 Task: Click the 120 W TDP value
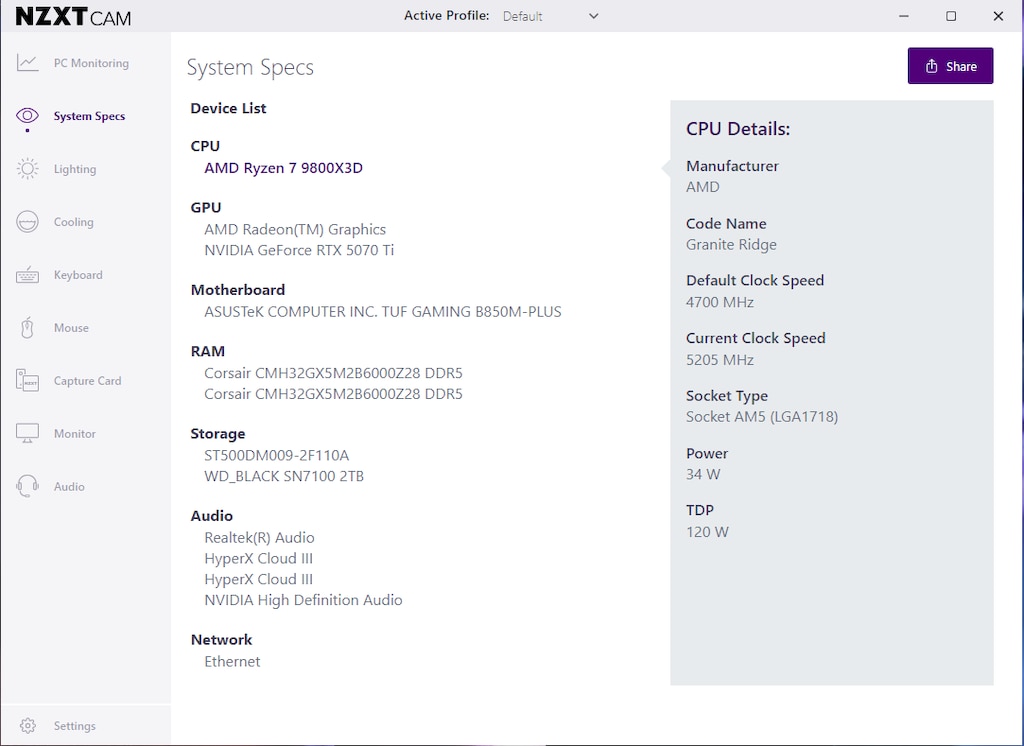click(707, 532)
